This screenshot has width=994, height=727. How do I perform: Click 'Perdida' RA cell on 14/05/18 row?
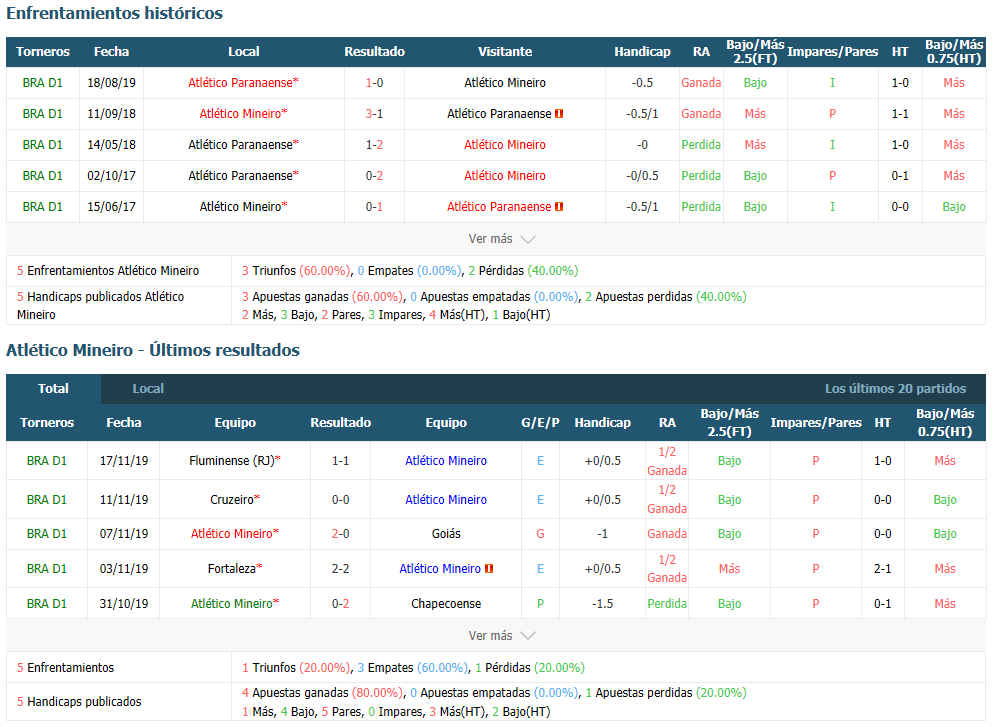pyautogui.click(x=701, y=145)
